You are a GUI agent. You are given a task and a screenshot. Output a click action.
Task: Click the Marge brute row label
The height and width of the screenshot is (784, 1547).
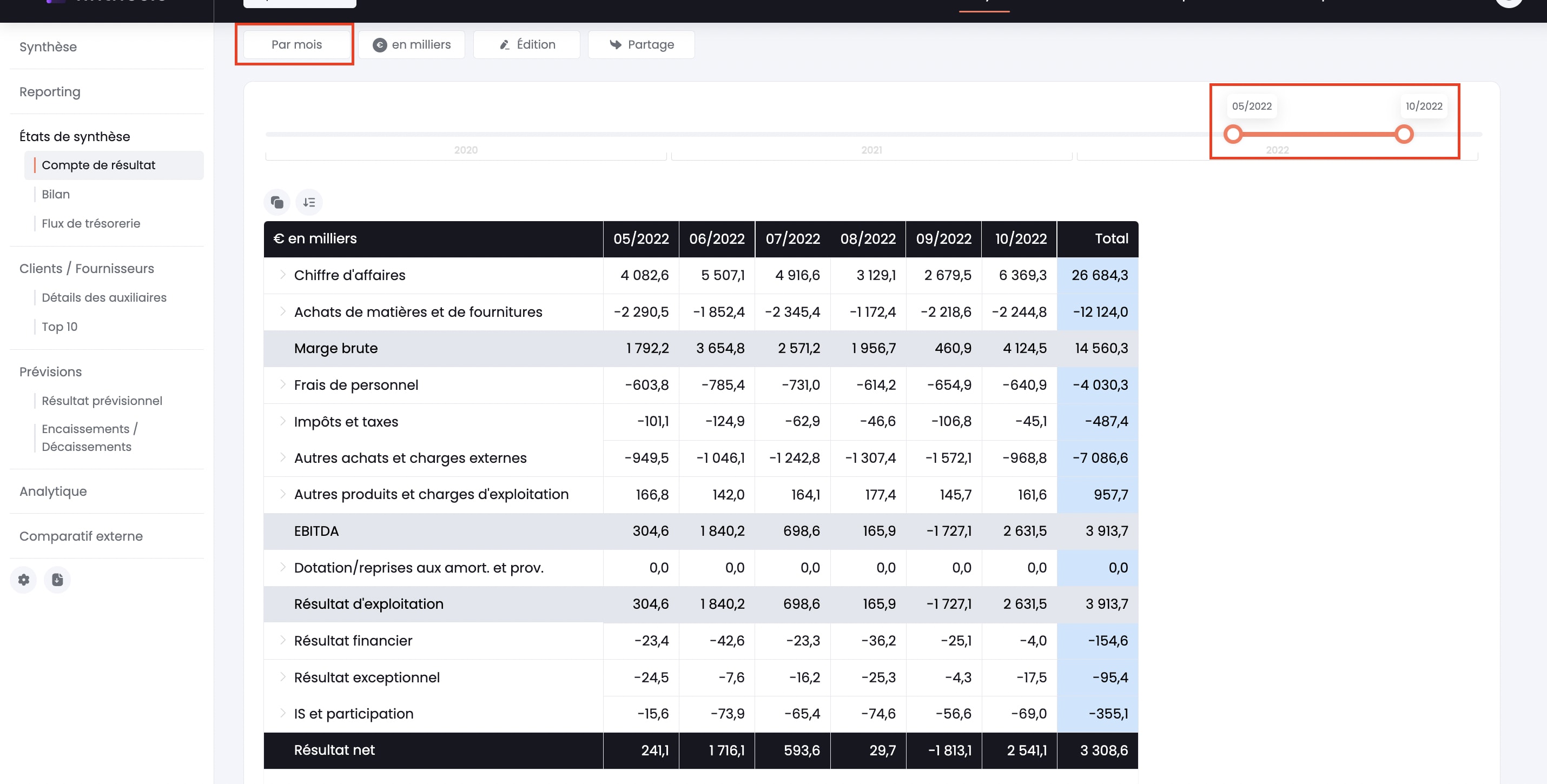click(336, 348)
